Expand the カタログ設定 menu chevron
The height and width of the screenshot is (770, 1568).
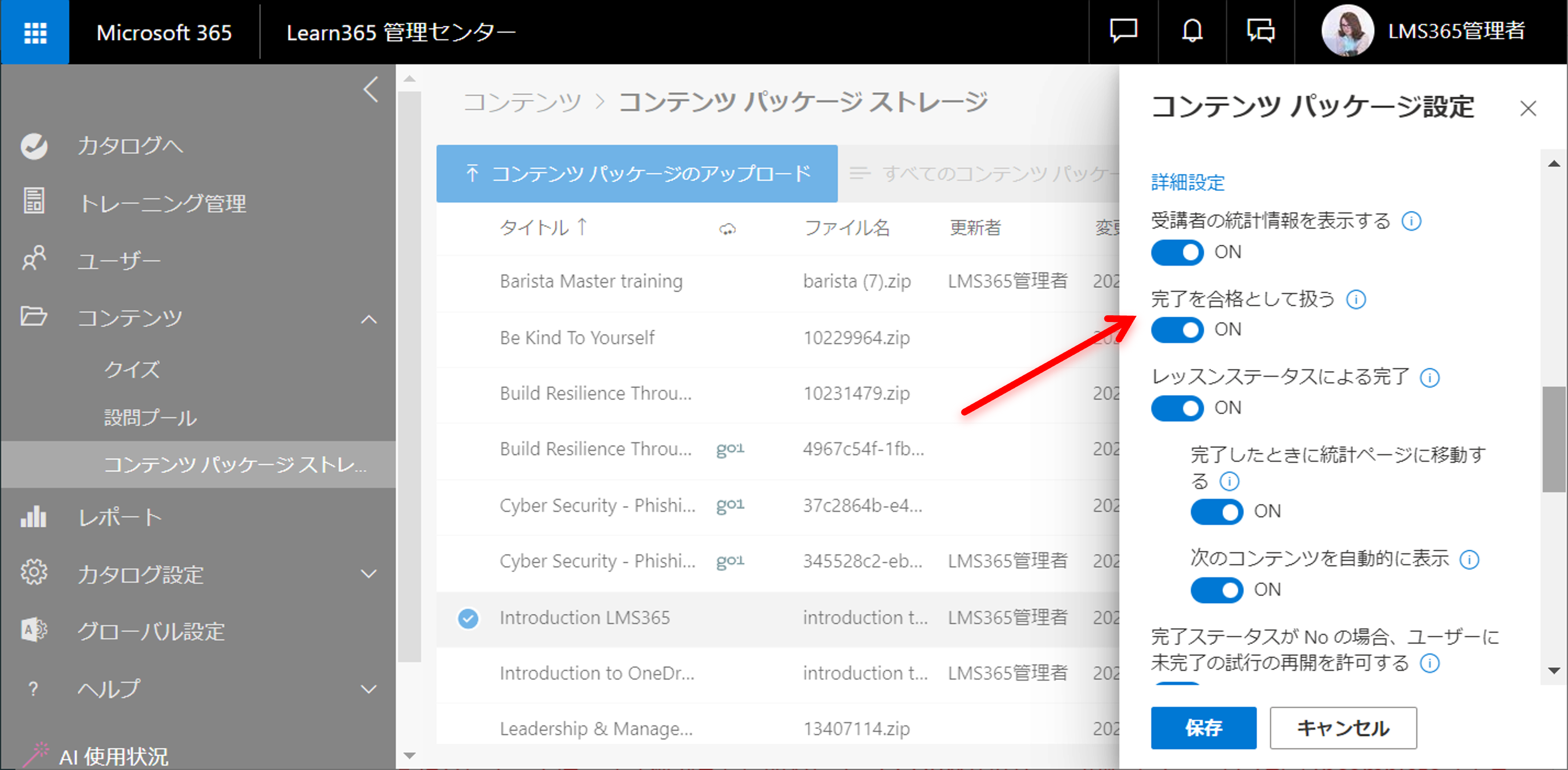(369, 573)
